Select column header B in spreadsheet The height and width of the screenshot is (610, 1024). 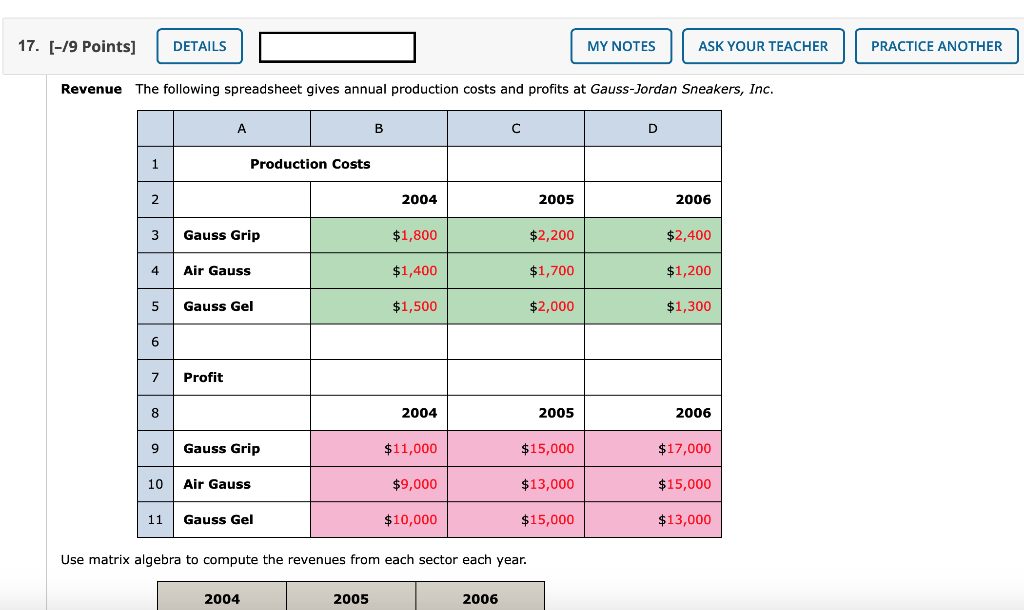pyautogui.click(x=379, y=129)
